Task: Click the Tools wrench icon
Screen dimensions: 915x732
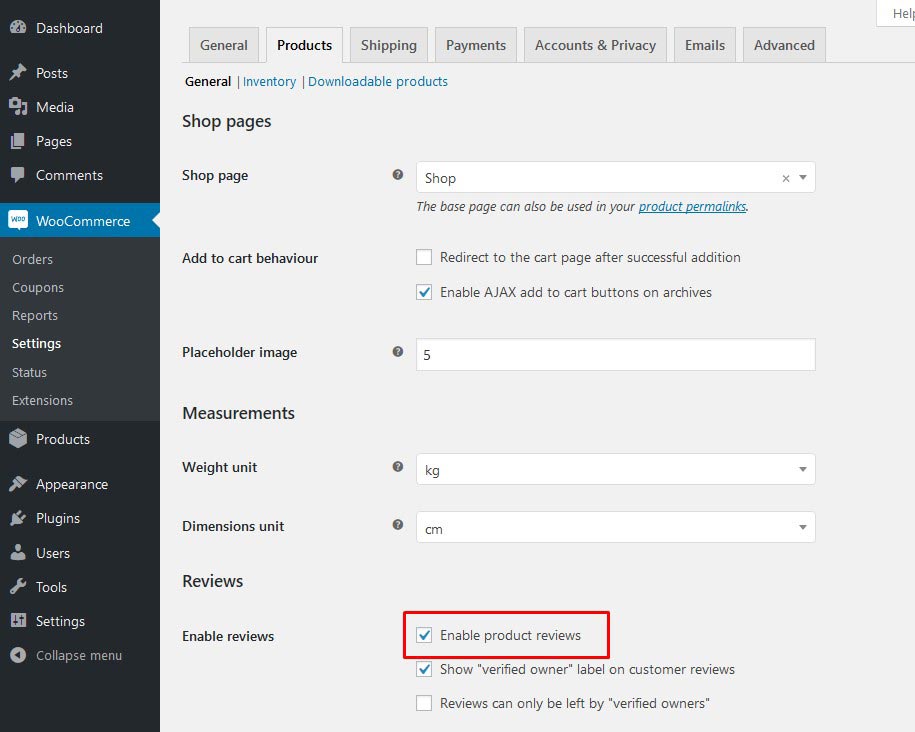Action: point(18,587)
